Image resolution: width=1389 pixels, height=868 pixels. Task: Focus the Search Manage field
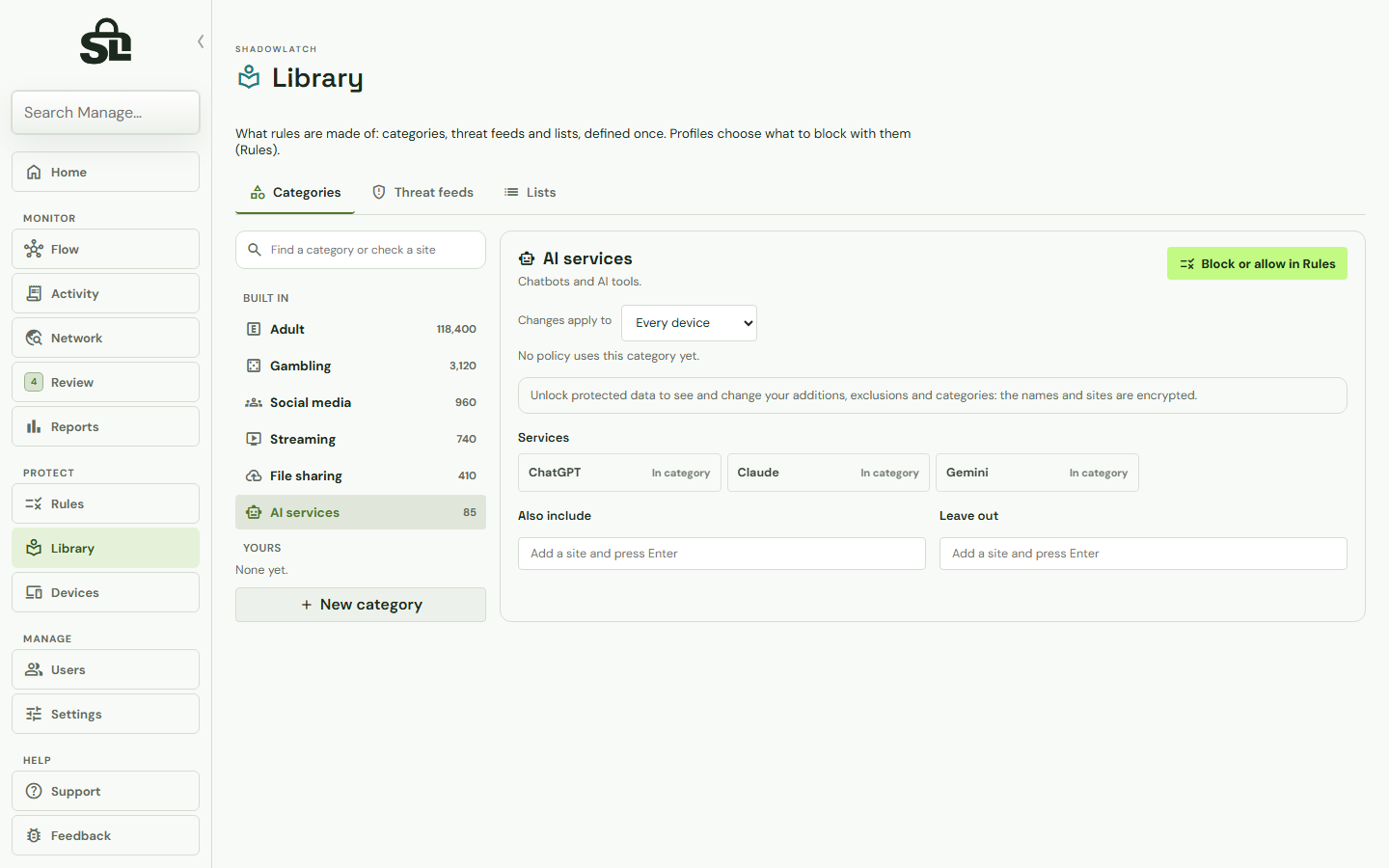tap(105, 113)
